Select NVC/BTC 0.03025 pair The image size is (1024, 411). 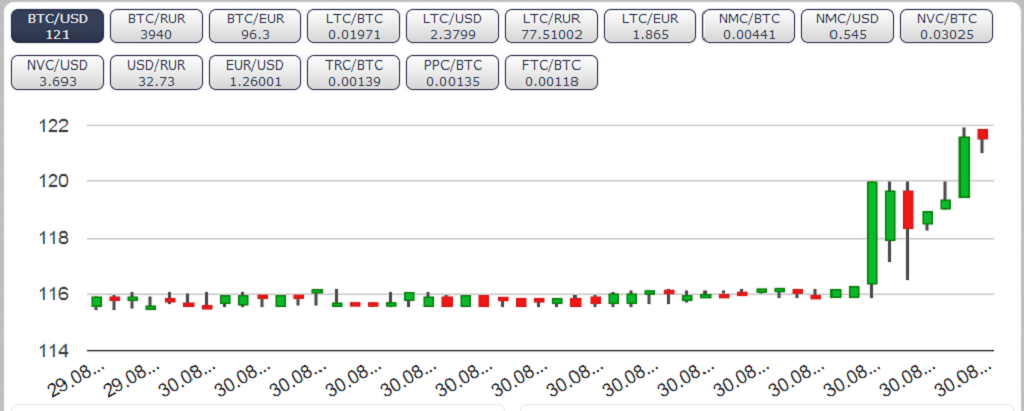946,26
